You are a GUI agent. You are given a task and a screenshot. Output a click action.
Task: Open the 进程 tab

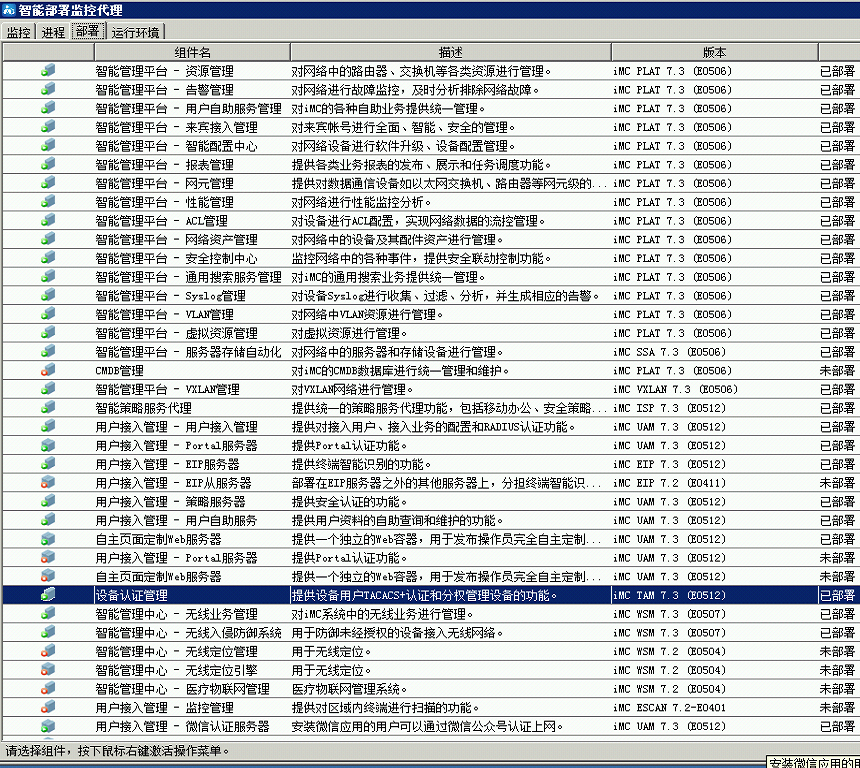coord(53,32)
